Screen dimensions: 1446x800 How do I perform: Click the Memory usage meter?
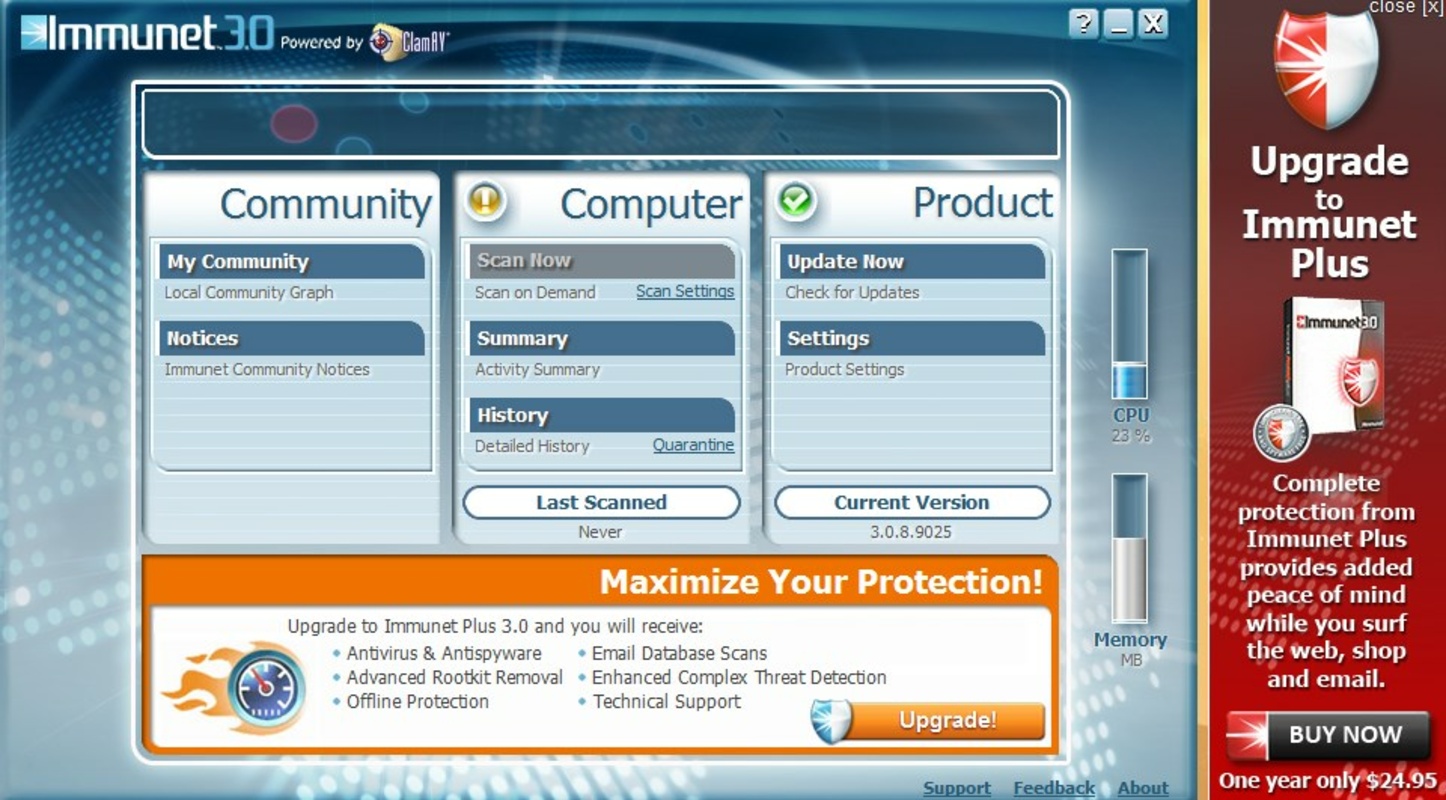[x=1130, y=549]
